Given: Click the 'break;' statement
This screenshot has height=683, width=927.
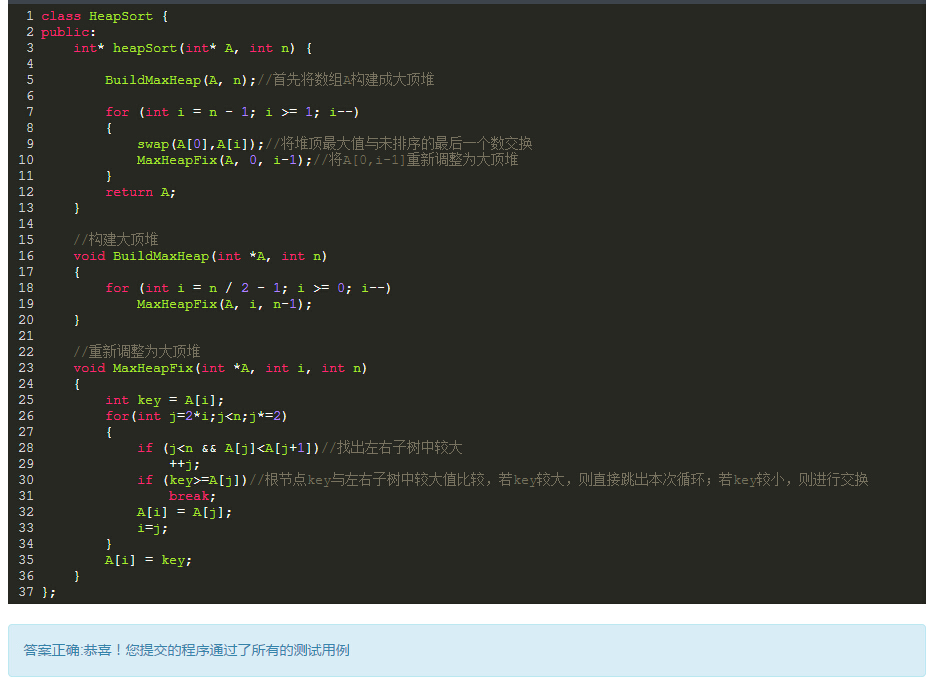Looking at the screenshot, I should click(x=192, y=496).
